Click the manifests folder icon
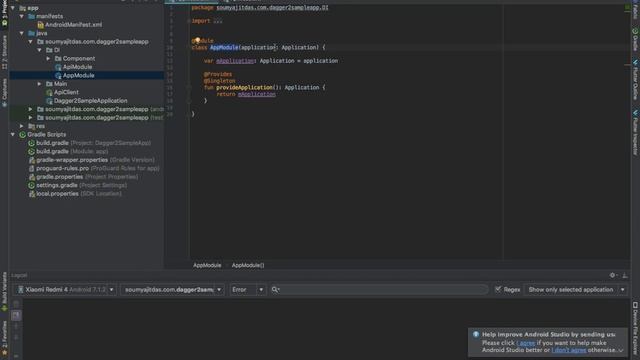Viewport: 640px width, 360px height. click(x=31, y=16)
